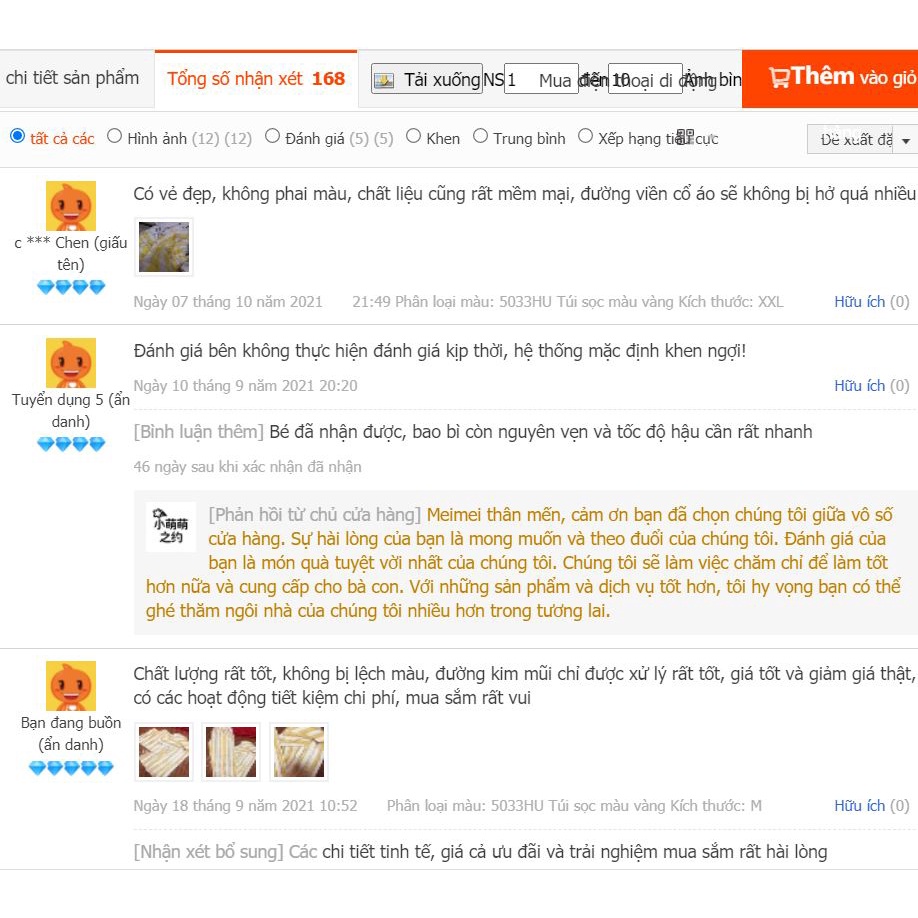The width and height of the screenshot is (918, 918).
Task: Expand the Đề xuất sort dropdown arrow
Action: (x=906, y=141)
